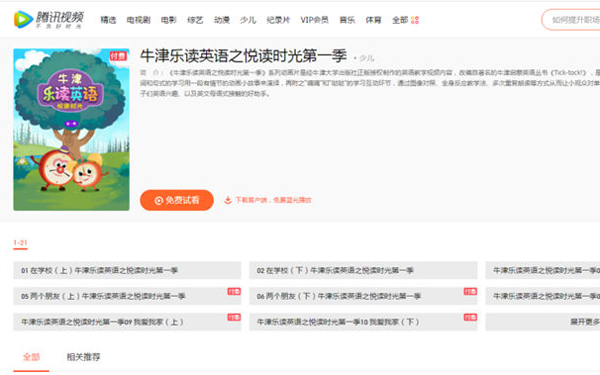Click 付费 badge on episode 06
Screen dimensions: 600x375
(470, 291)
